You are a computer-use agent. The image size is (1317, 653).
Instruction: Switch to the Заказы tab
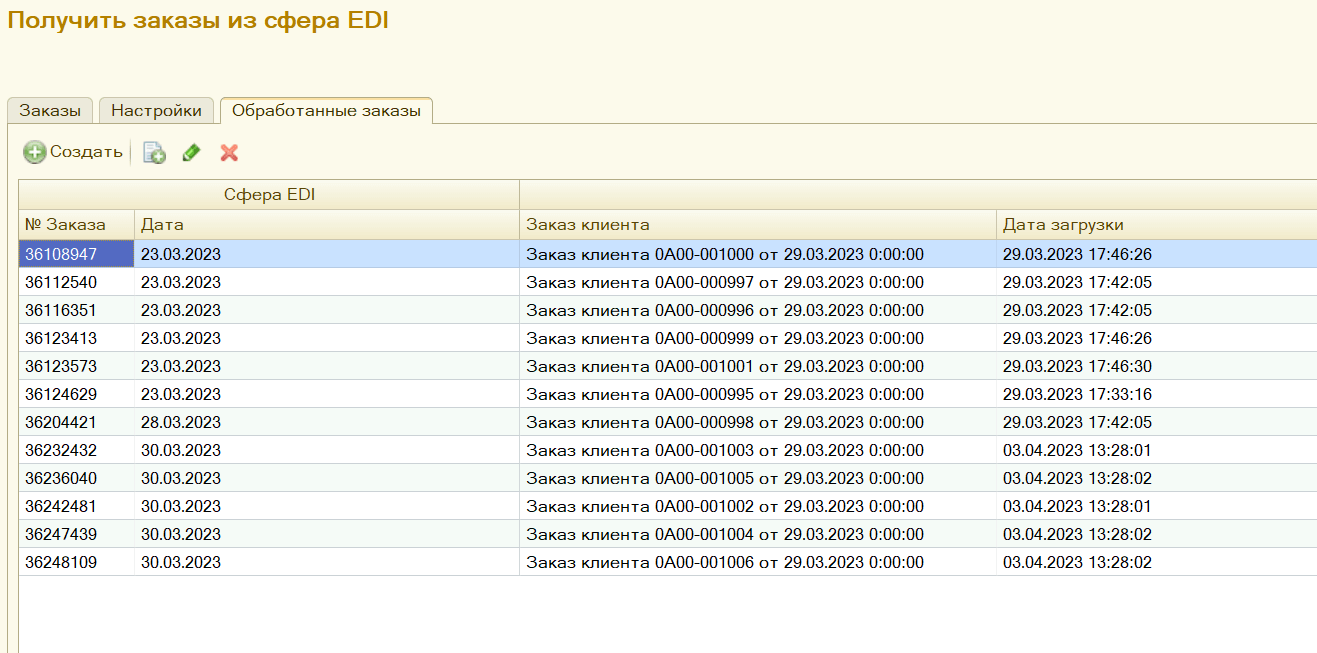coord(50,111)
